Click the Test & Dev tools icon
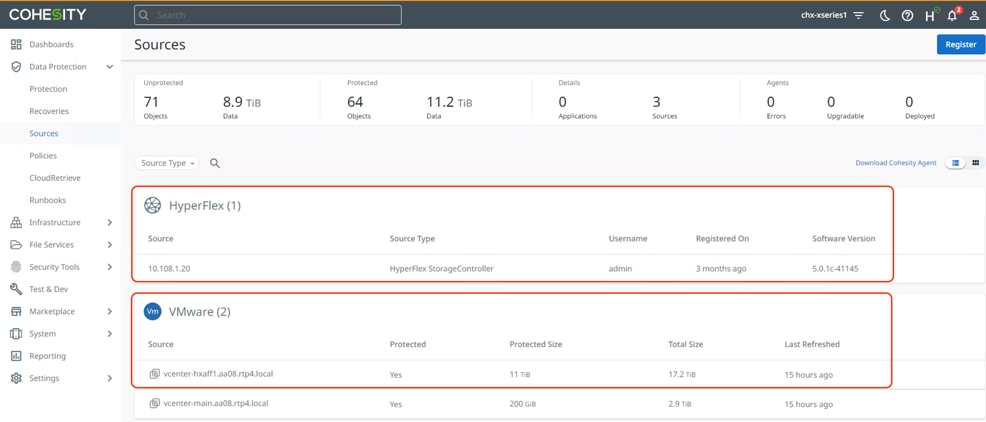The width and height of the screenshot is (986, 422). click(x=16, y=289)
